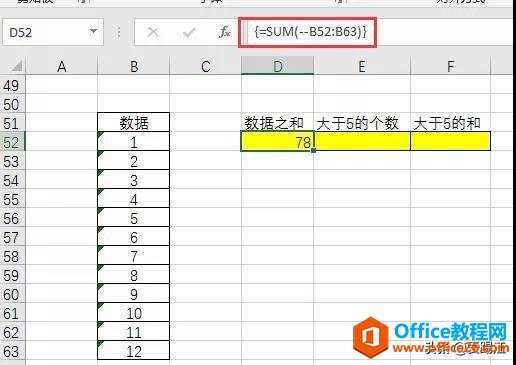The height and width of the screenshot is (365, 516).
Task: Select row 62 header
Action: click(12, 332)
